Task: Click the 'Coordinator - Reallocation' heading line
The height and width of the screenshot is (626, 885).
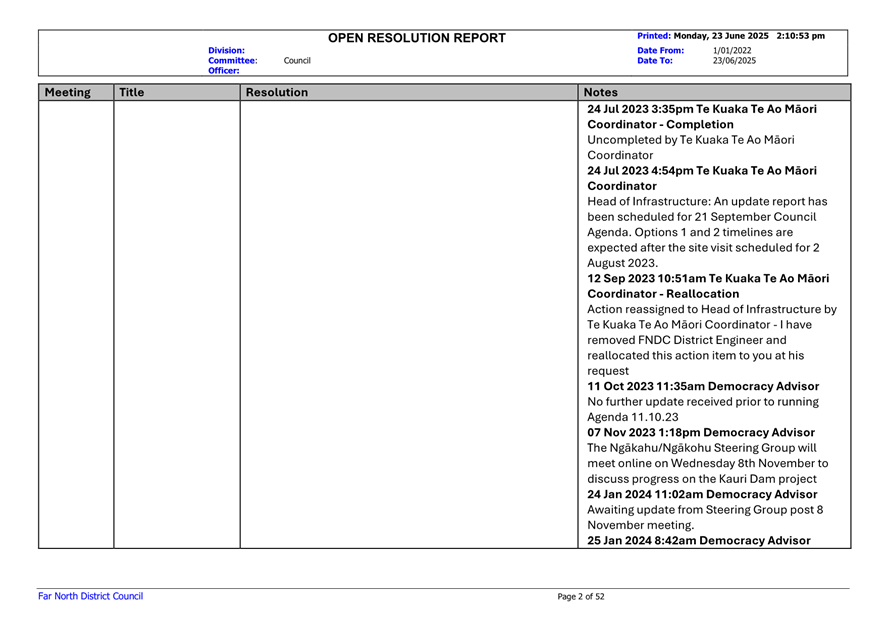Action: pyautogui.click(x=663, y=294)
